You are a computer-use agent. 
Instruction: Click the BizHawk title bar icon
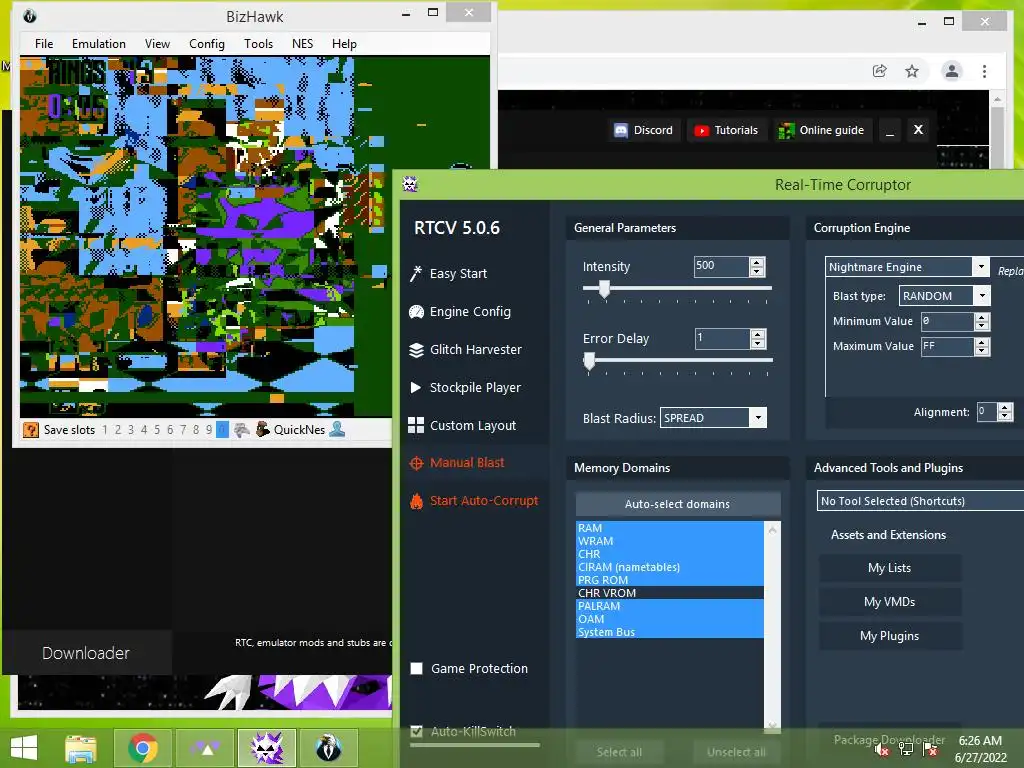coord(29,16)
